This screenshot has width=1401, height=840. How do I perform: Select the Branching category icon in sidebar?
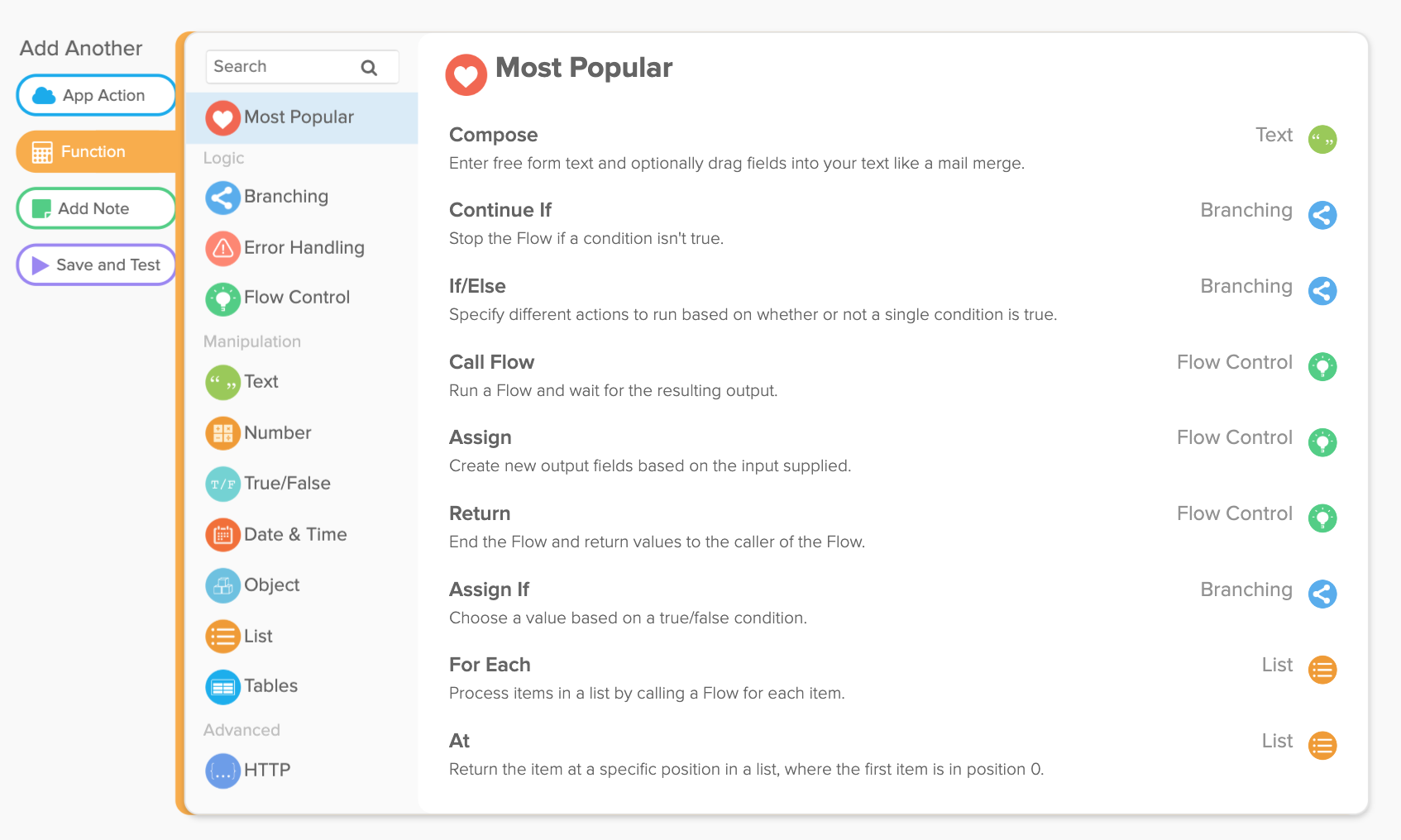[x=222, y=197]
